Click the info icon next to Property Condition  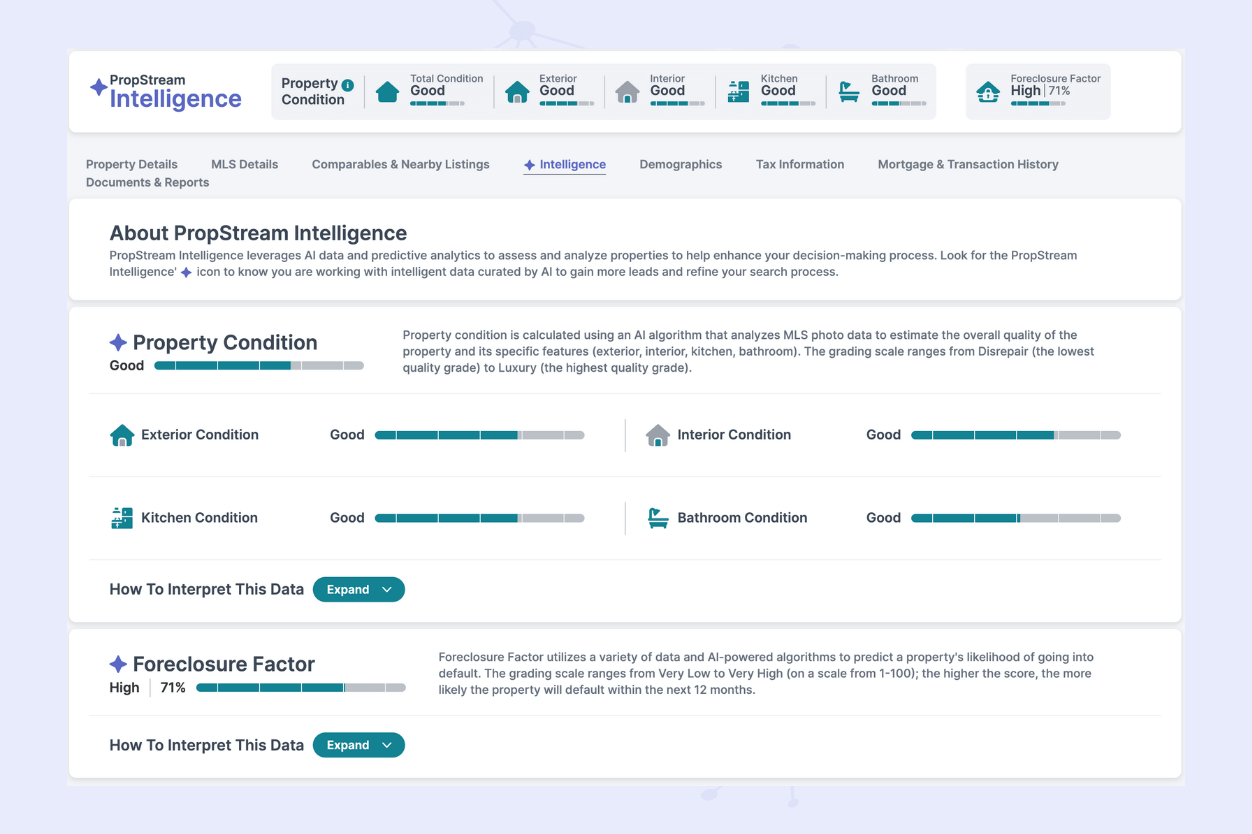tap(347, 83)
